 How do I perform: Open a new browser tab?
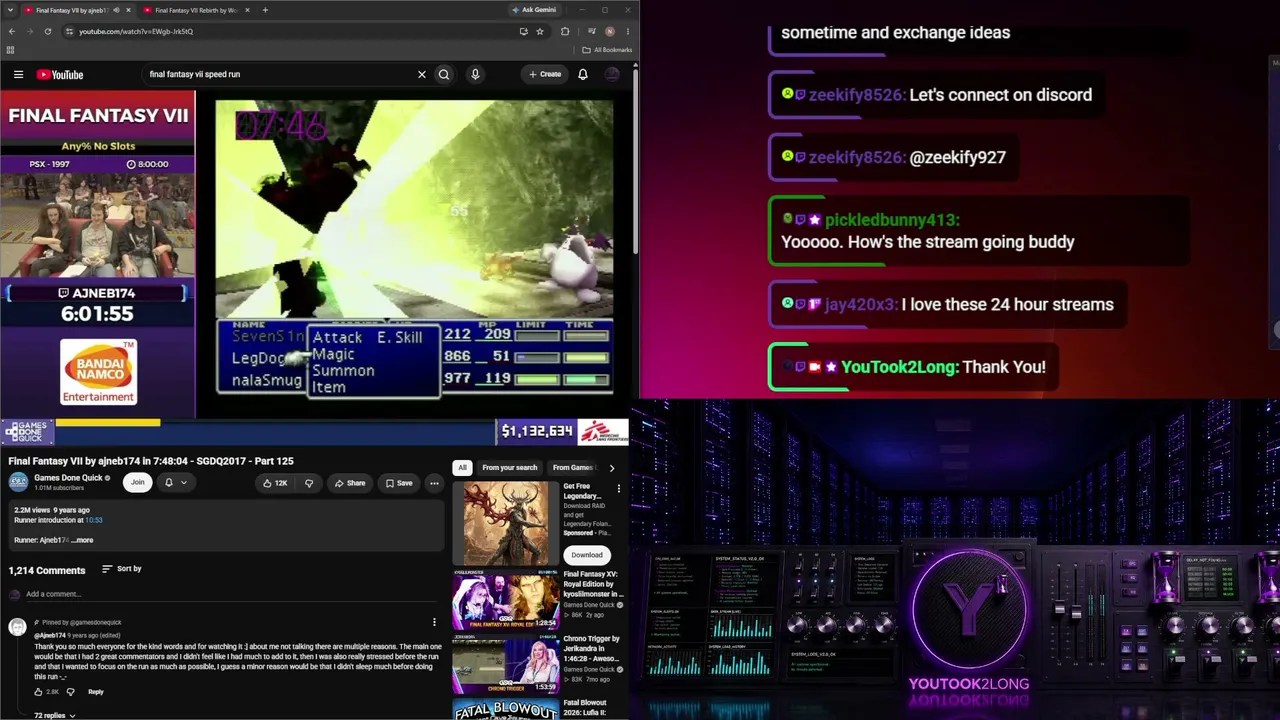[265, 10]
